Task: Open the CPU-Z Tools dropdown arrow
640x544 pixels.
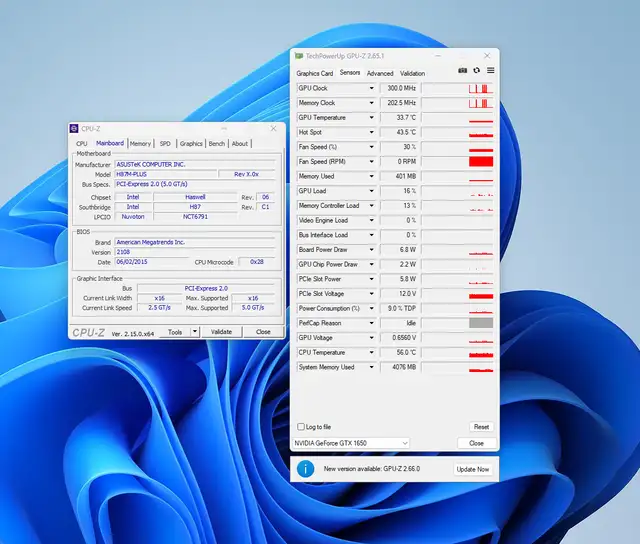Action: tap(195, 332)
